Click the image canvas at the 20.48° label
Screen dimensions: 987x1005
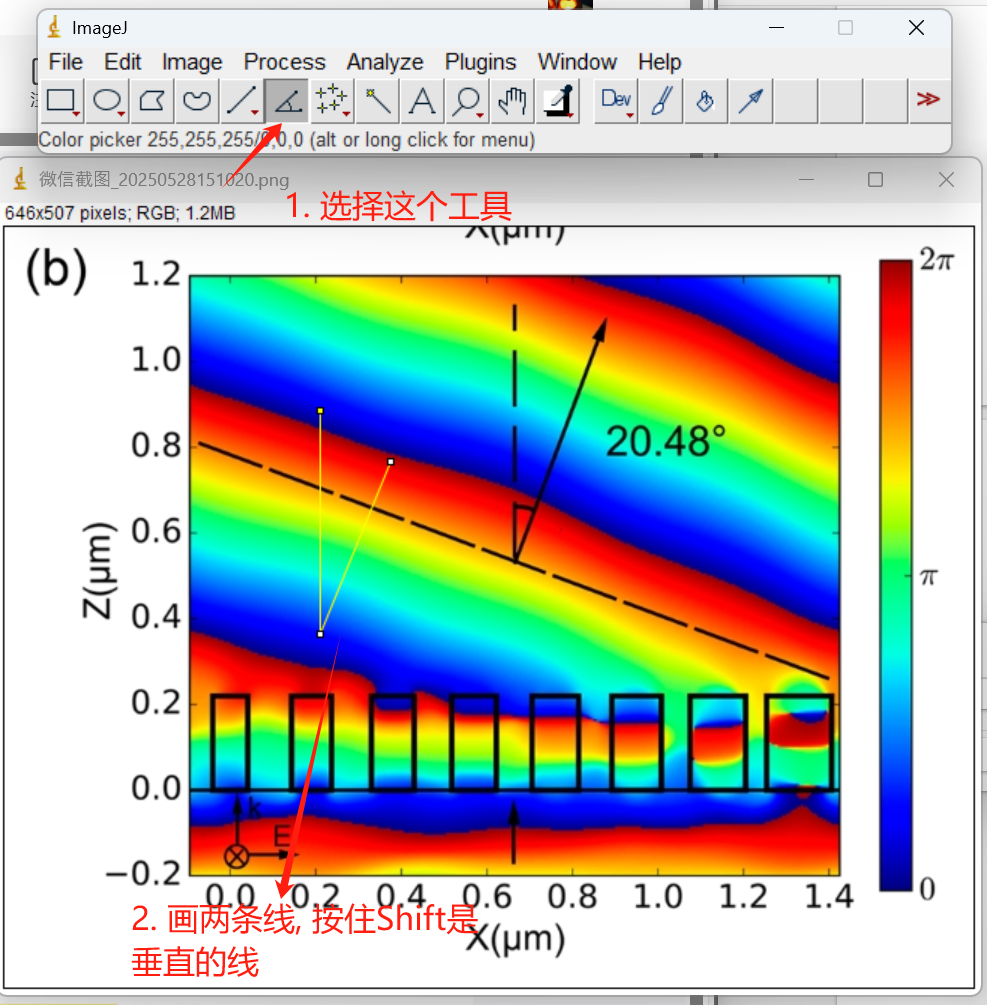[x=666, y=442]
